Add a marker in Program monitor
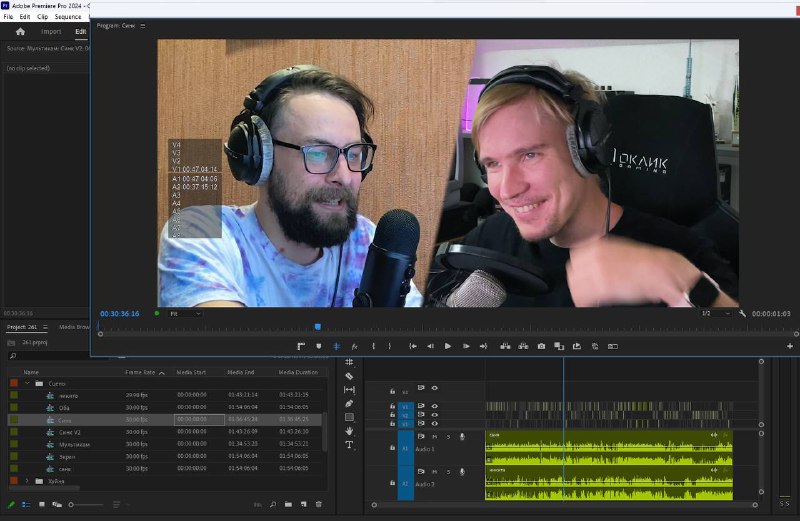The image size is (800, 521). (319, 346)
